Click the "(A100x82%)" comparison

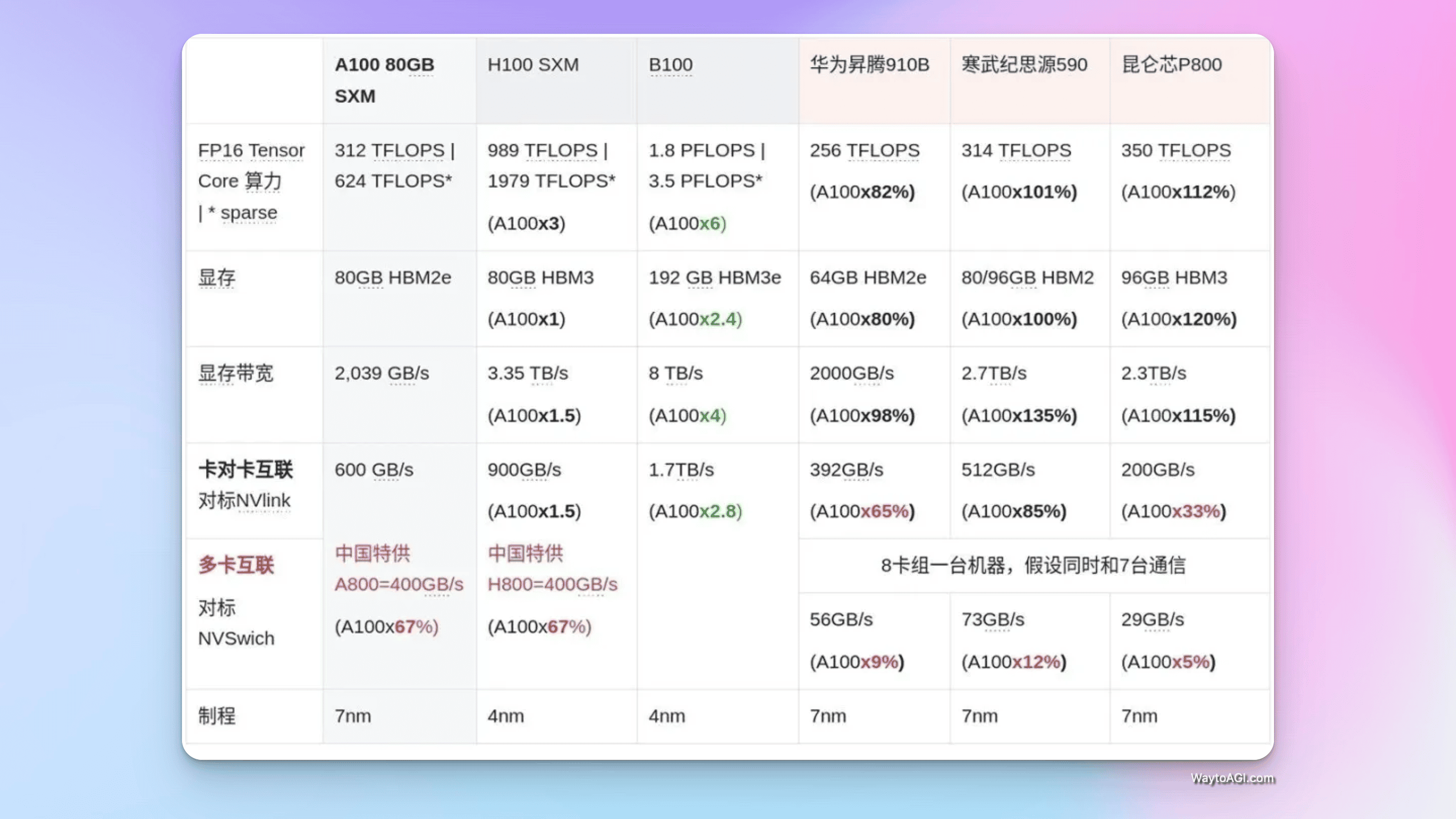pyautogui.click(x=862, y=192)
